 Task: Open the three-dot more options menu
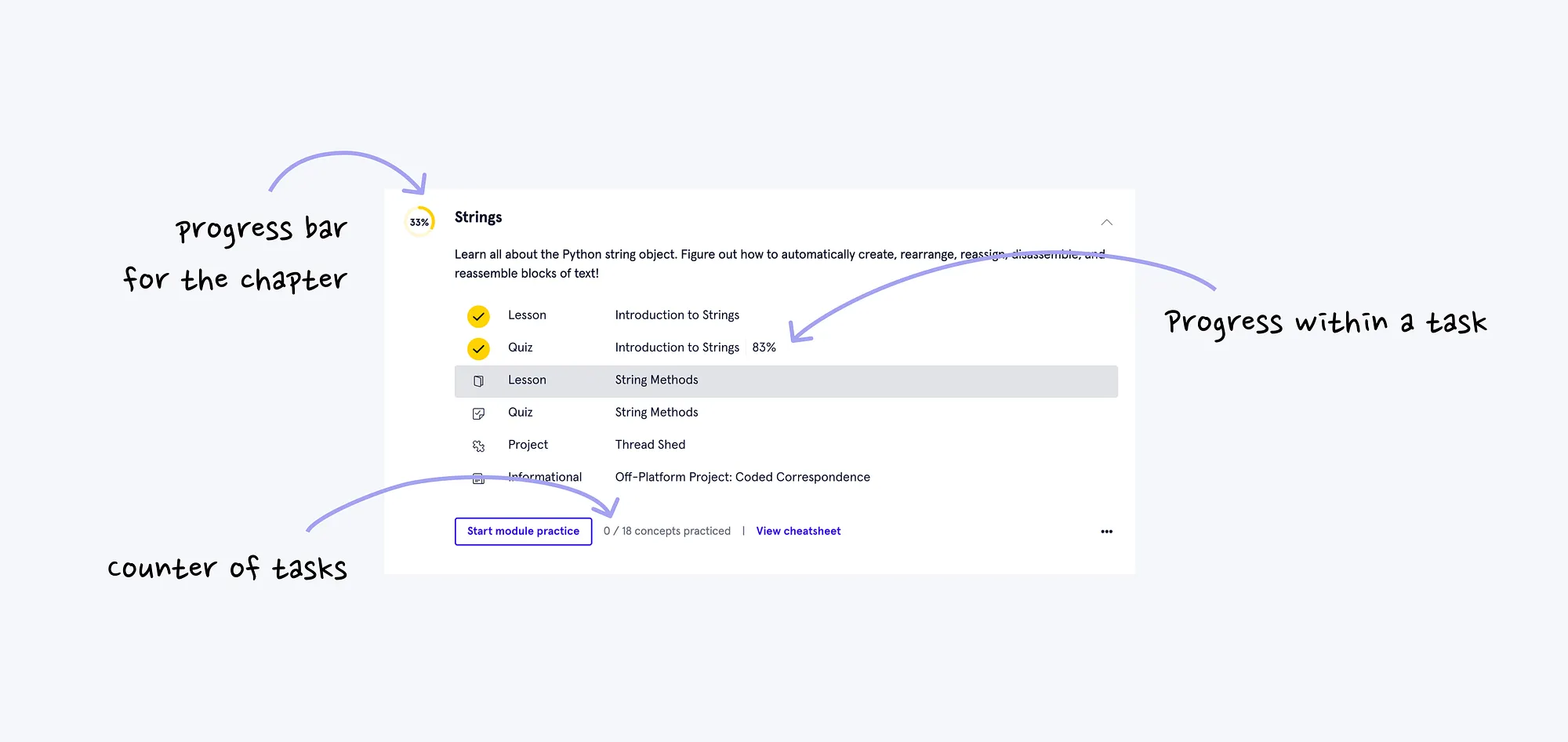coord(1106,532)
